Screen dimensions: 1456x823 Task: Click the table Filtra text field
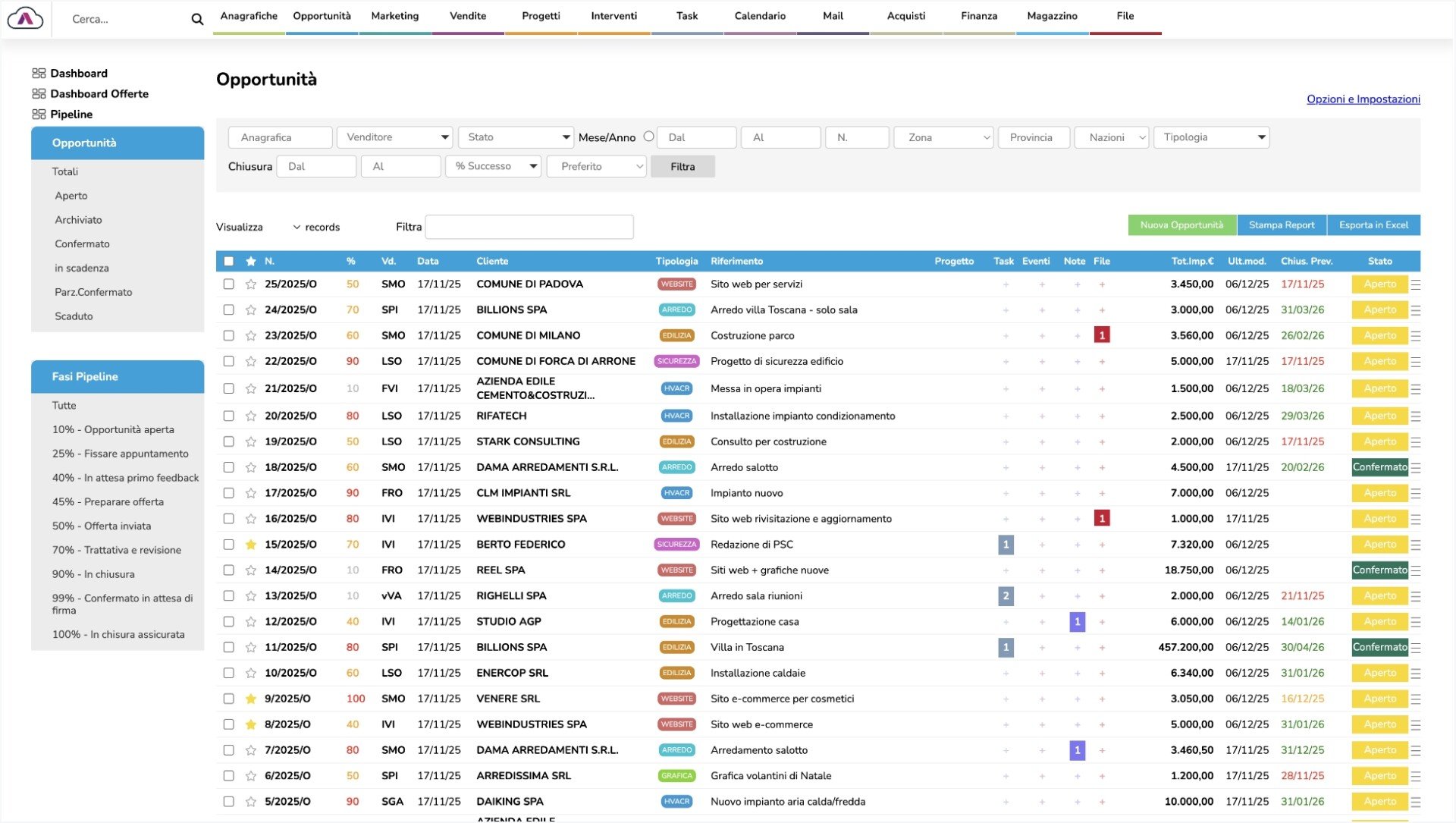click(x=529, y=227)
